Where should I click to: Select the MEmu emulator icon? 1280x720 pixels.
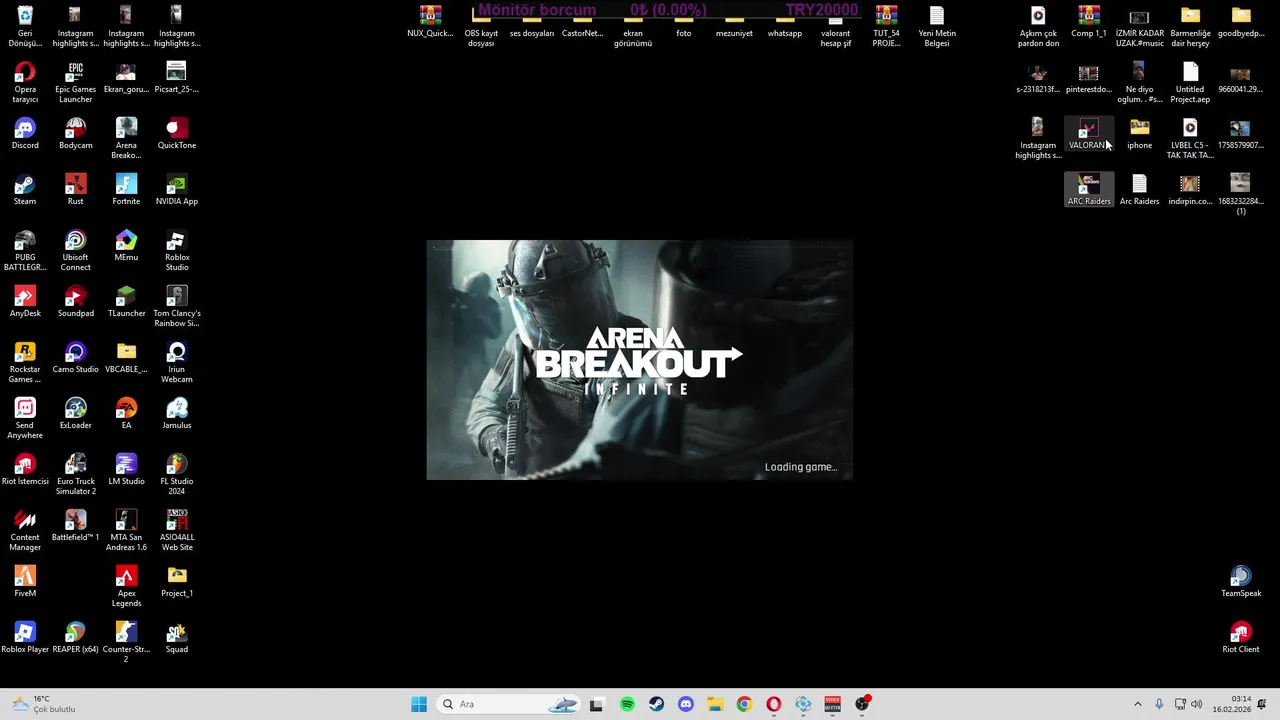126,245
